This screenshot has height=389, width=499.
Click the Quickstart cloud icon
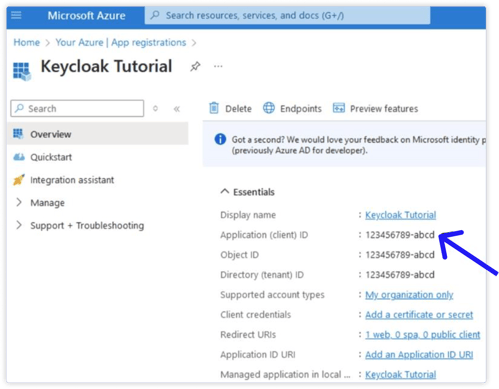click(19, 157)
